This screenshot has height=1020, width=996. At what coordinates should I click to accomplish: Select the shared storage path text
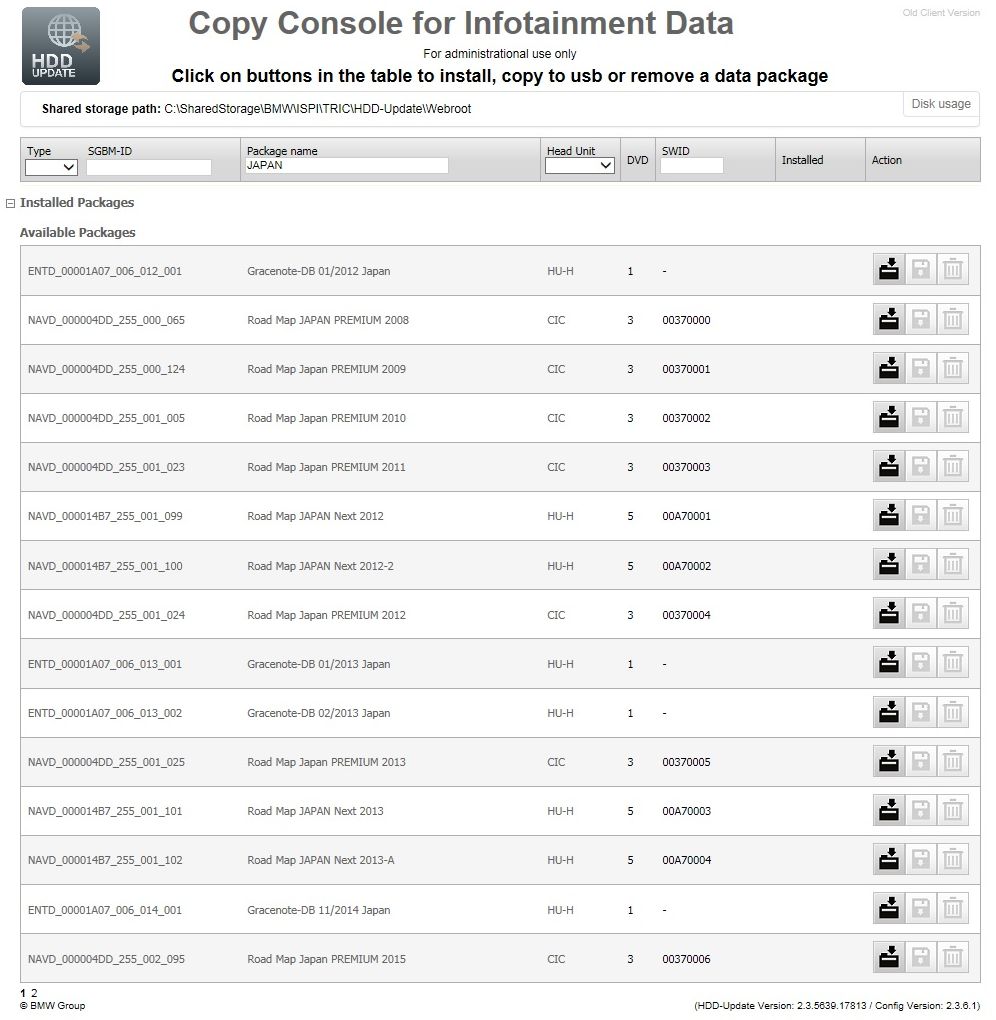[x=317, y=109]
